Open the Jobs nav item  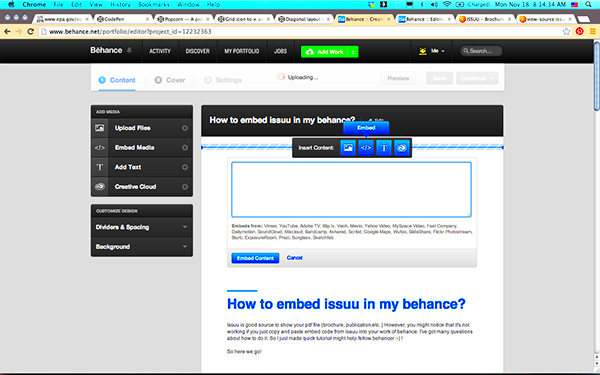280,51
